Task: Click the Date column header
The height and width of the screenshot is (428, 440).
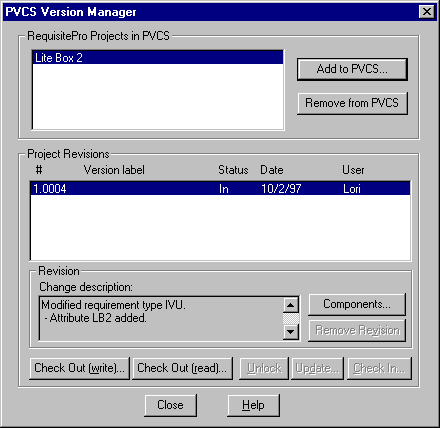Action: point(272,170)
